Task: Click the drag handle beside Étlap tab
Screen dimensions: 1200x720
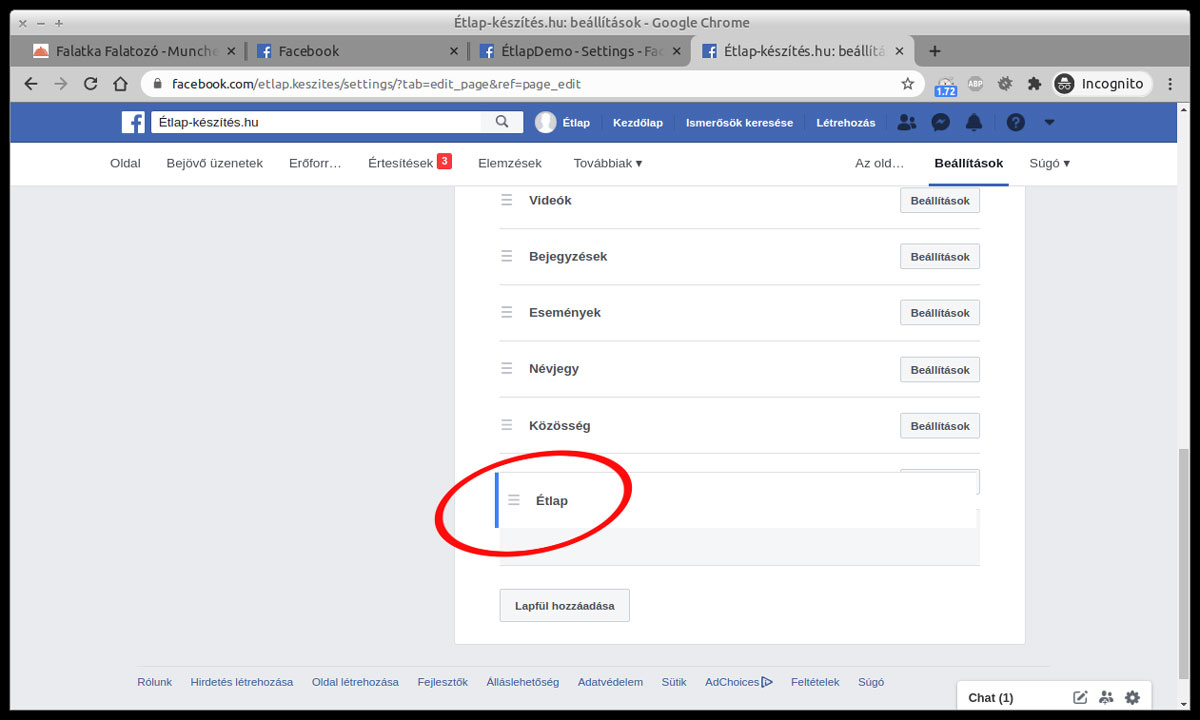Action: click(x=514, y=500)
